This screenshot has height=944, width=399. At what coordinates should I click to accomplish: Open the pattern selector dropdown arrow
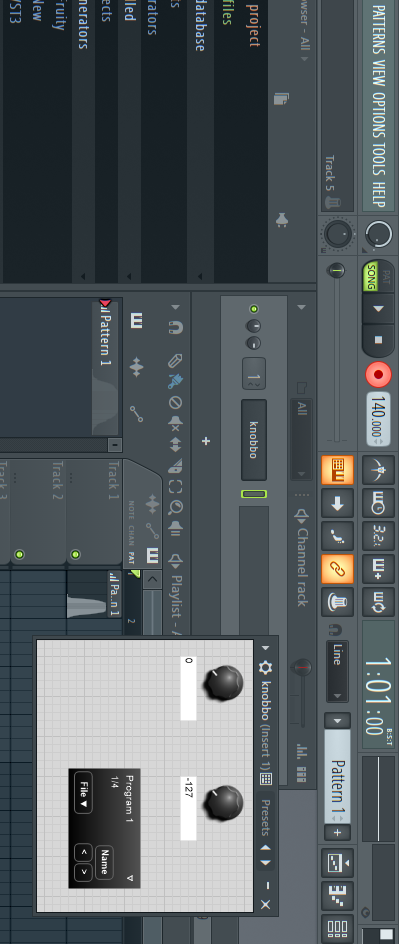(337, 721)
